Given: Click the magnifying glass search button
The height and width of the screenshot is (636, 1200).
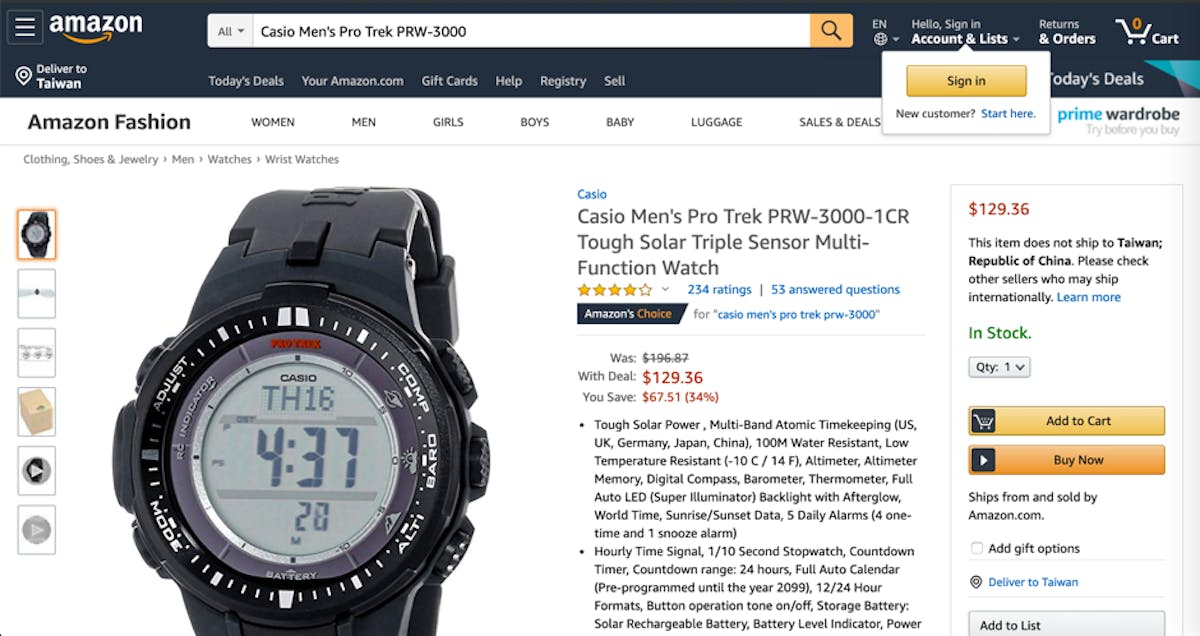Looking at the screenshot, I should click(x=831, y=31).
